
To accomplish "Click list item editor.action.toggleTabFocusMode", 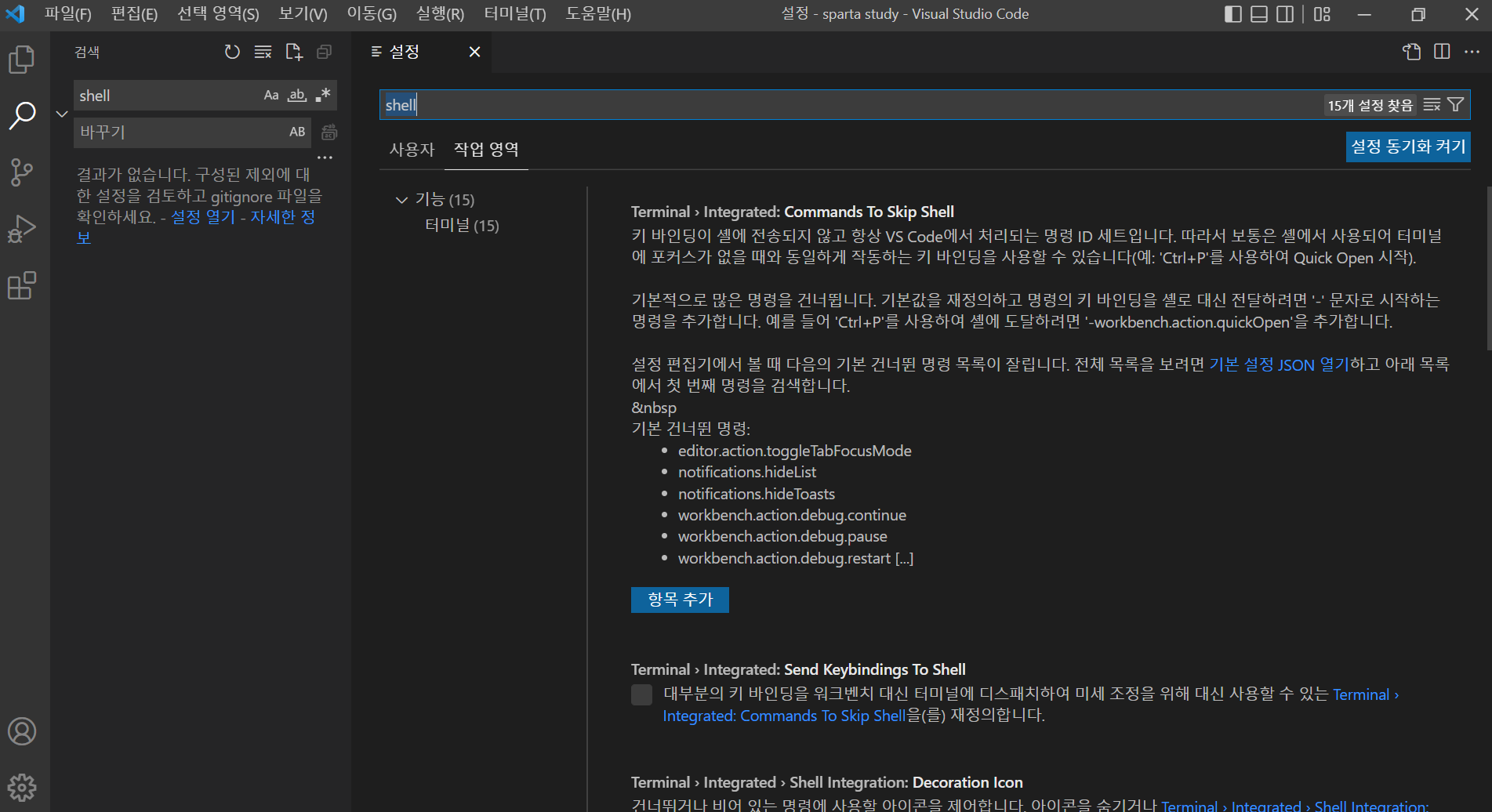I will coord(794,451).
